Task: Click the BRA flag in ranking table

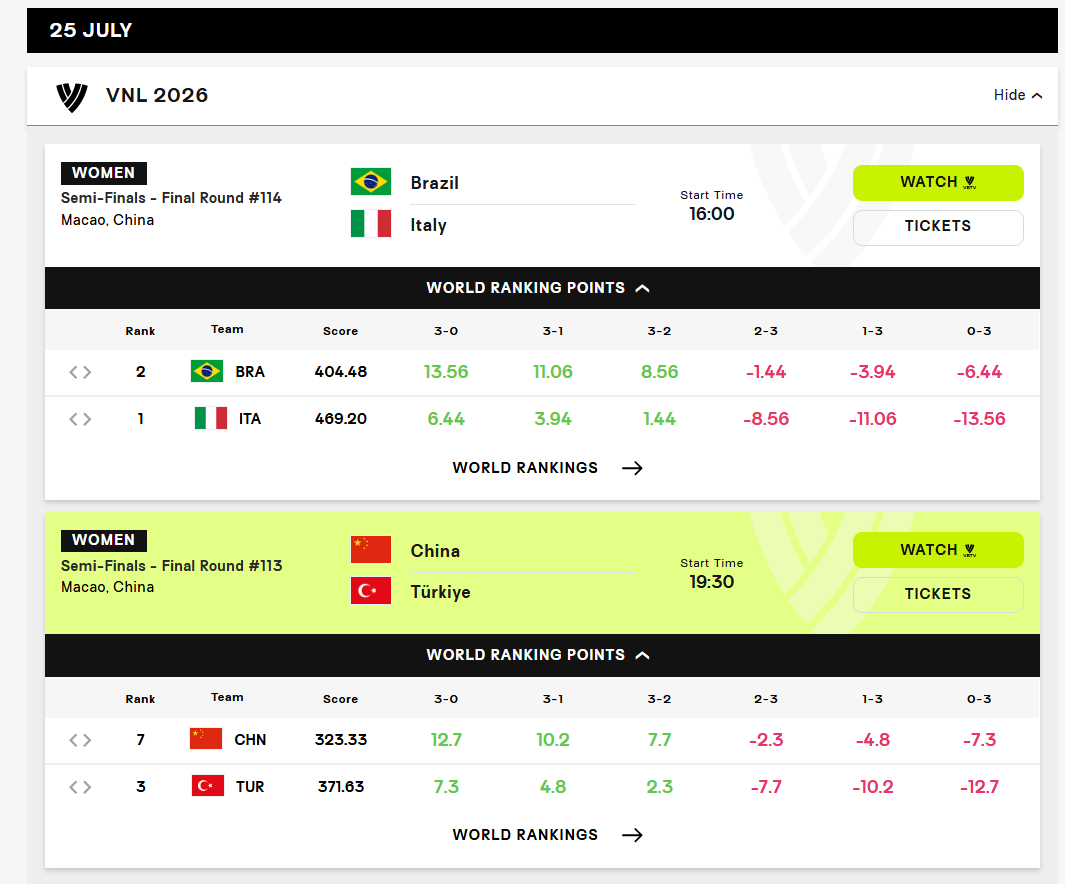Action: pyautogui.click(x=207, y=371)
